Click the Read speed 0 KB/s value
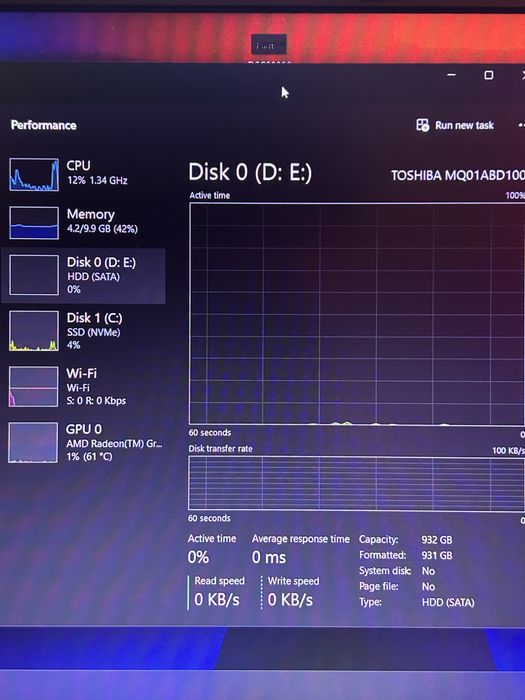525x700 pixels. tap(217, 600)
